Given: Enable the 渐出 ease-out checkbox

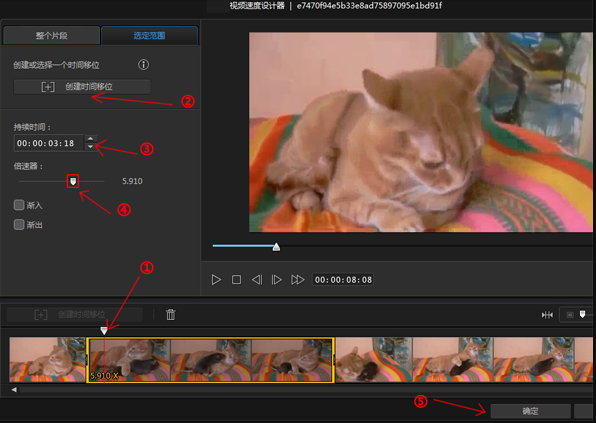Looking at the screenshot, I should 19,224.
